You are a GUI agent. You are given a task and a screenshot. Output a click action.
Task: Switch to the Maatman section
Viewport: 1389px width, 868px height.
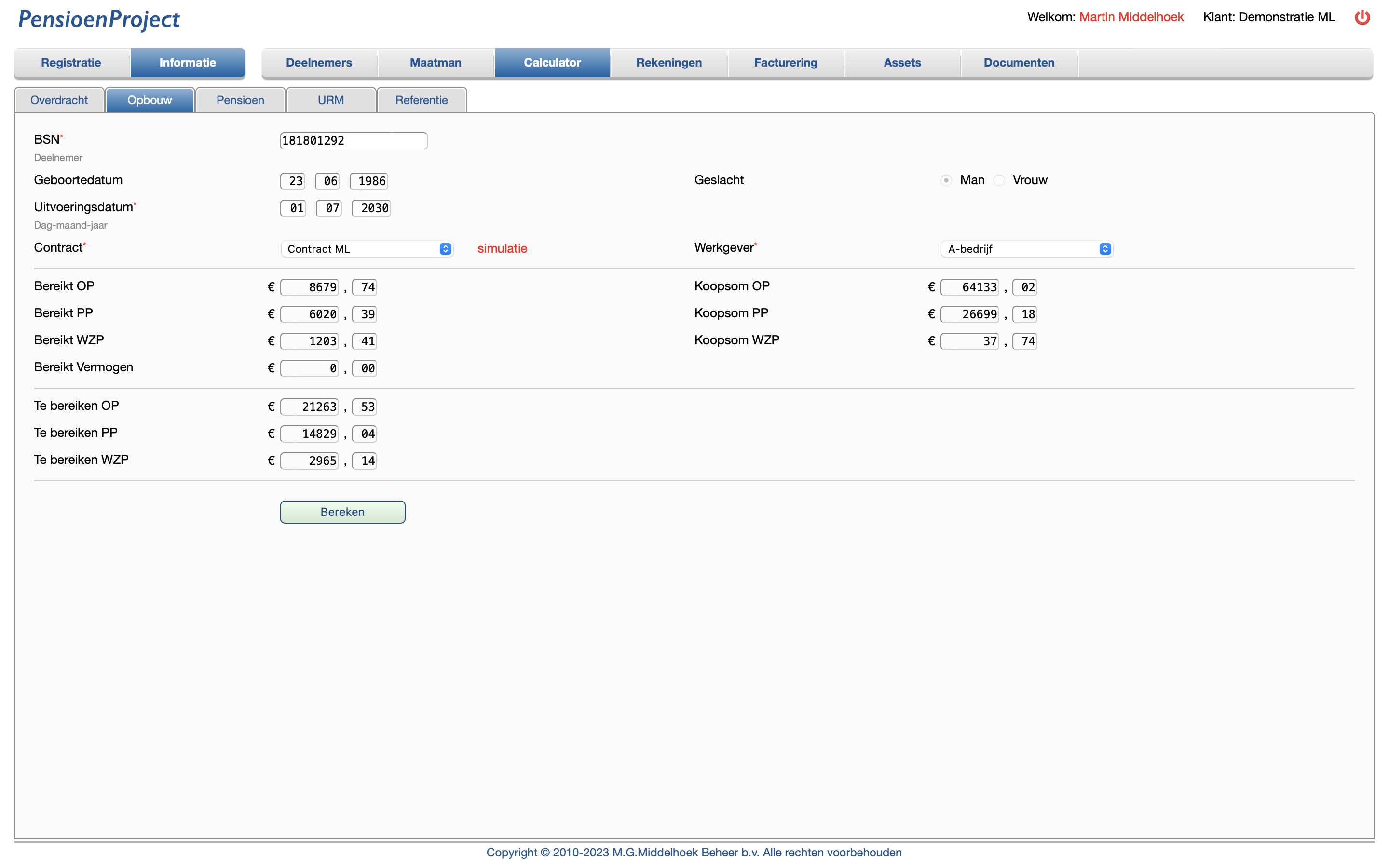(436, 63)
